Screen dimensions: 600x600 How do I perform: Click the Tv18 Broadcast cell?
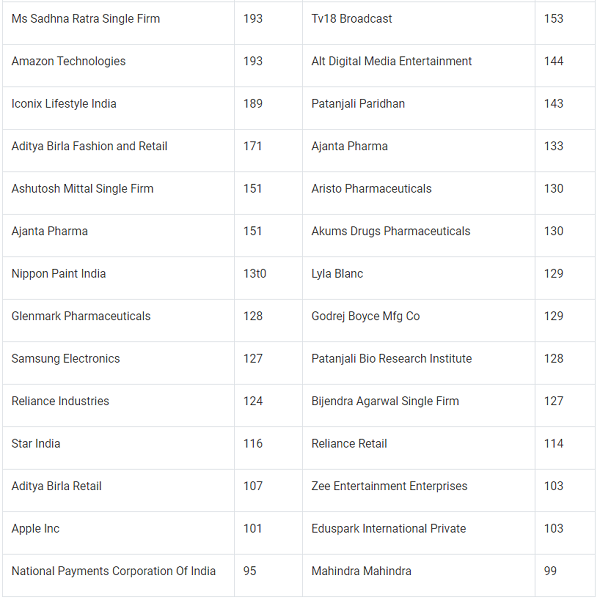(351, 19)
